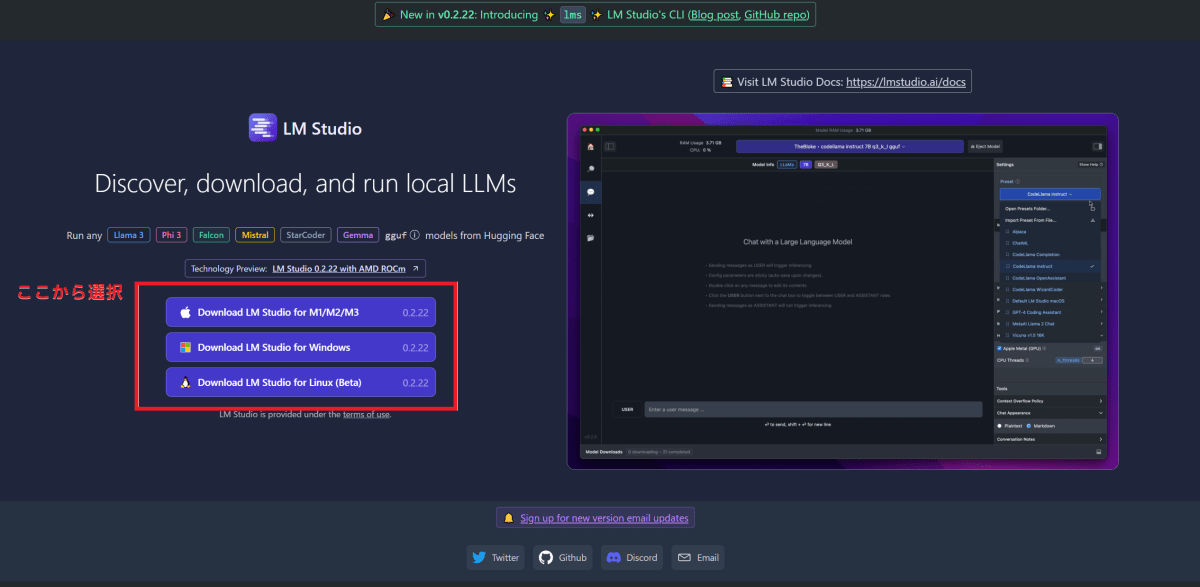Enable Apple Metal (GPU) checkbox in preview
1200x587 pixels.
[x=999, y=348]
